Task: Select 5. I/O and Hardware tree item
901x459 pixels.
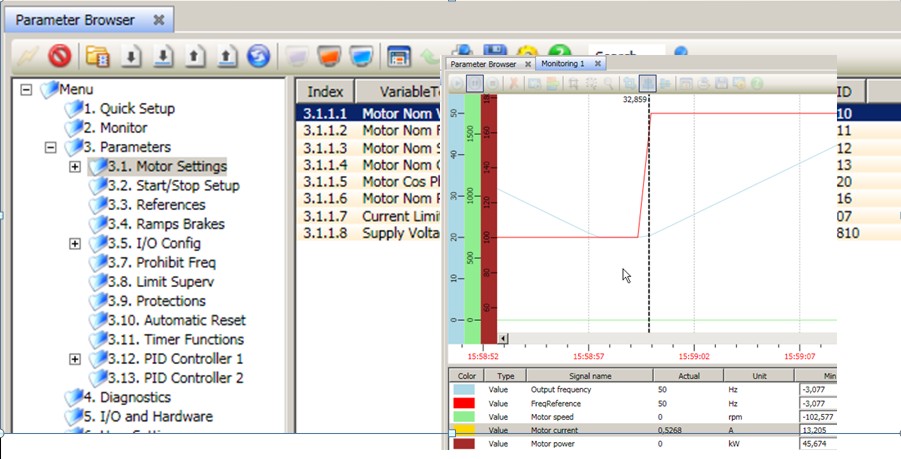Action: [x=148, y=416]
